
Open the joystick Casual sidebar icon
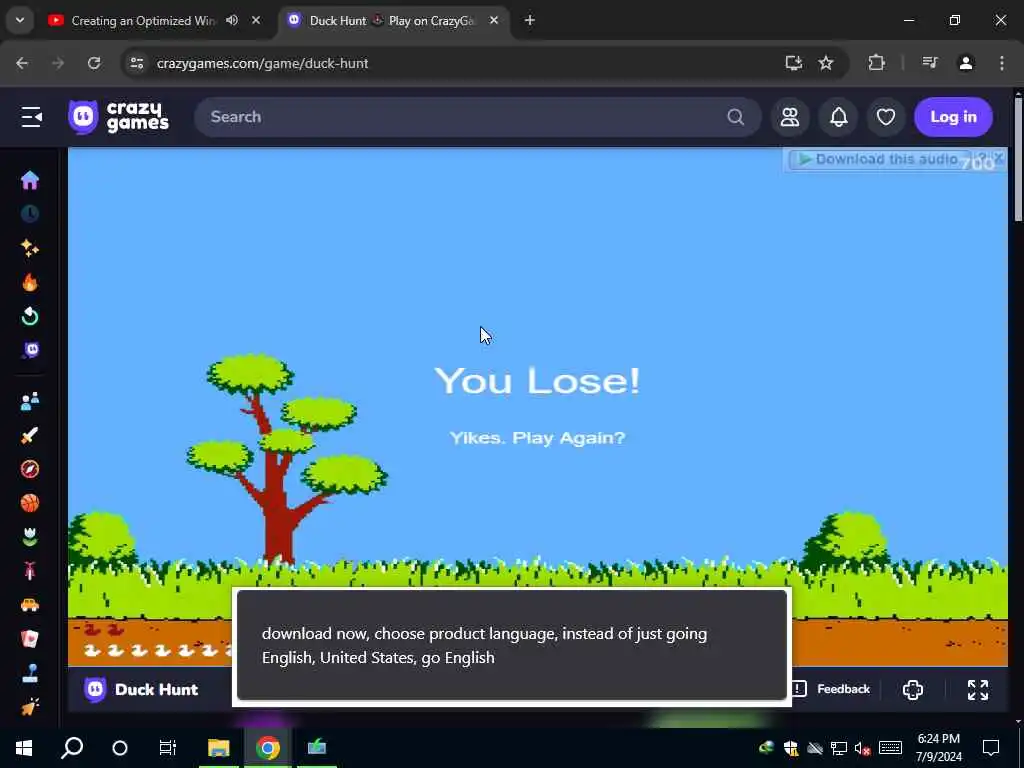pos(29,673)
